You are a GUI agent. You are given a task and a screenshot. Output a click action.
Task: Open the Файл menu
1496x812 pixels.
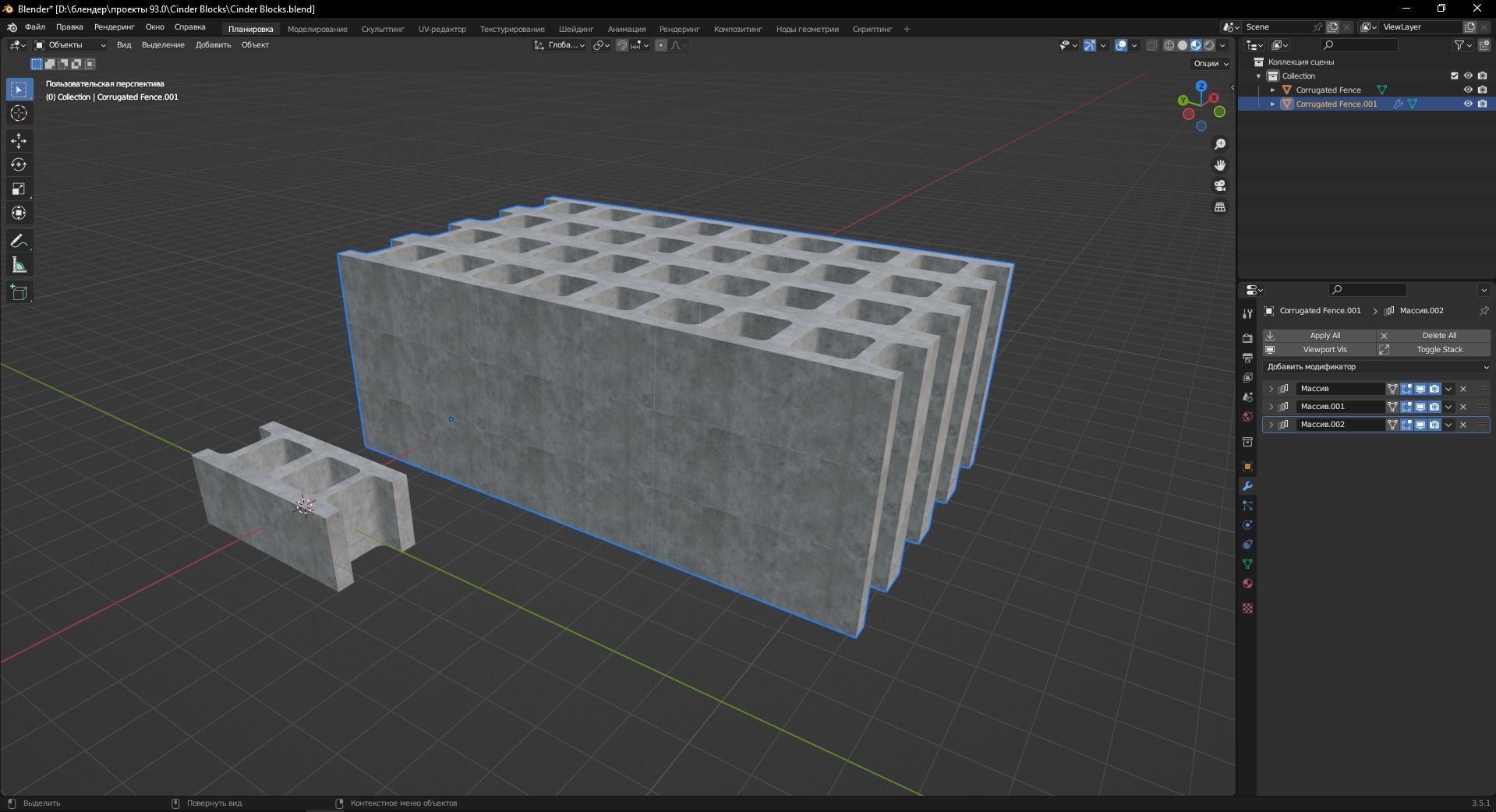(35, 27)
